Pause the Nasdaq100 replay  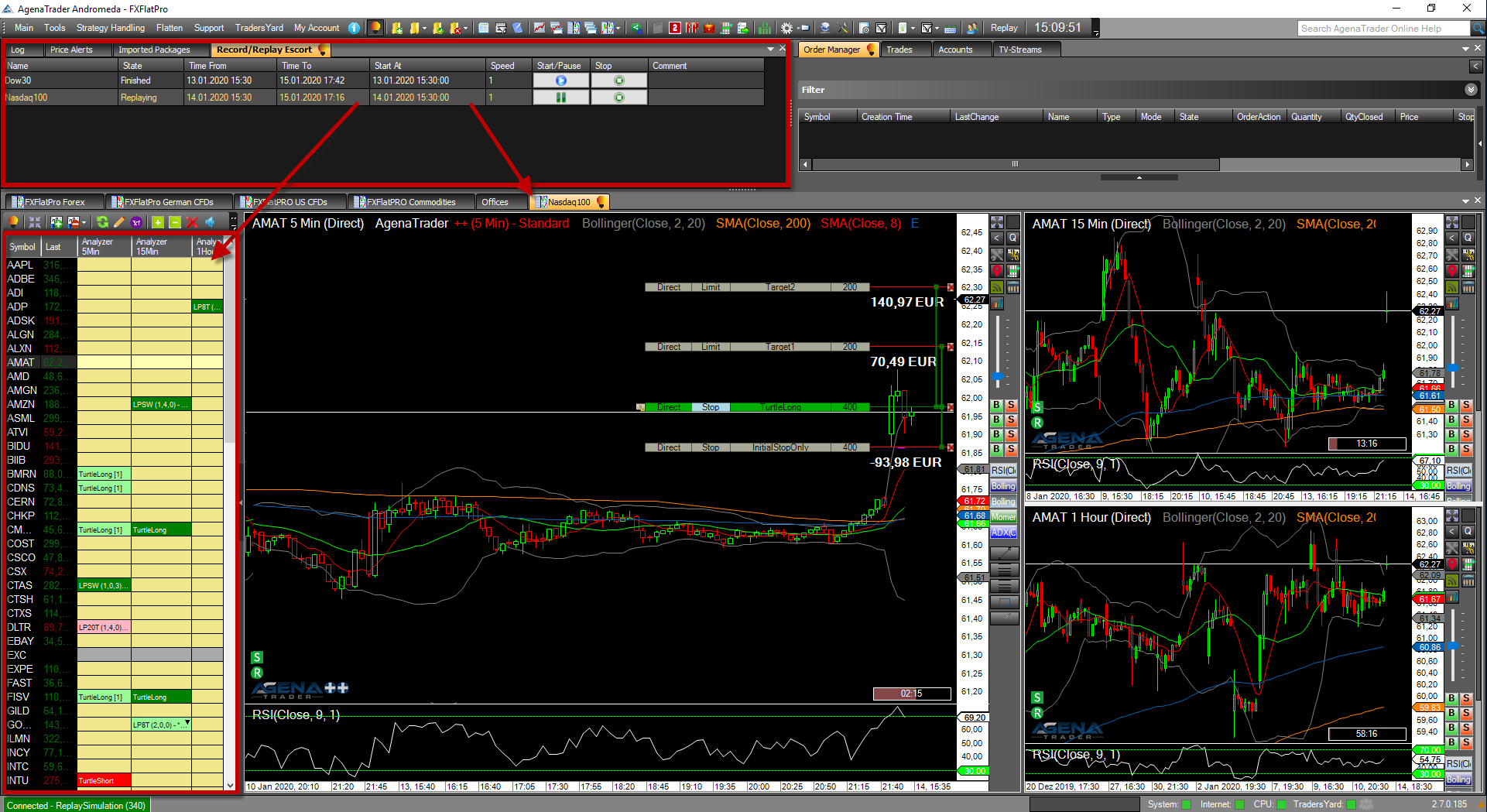click(561, 98)
